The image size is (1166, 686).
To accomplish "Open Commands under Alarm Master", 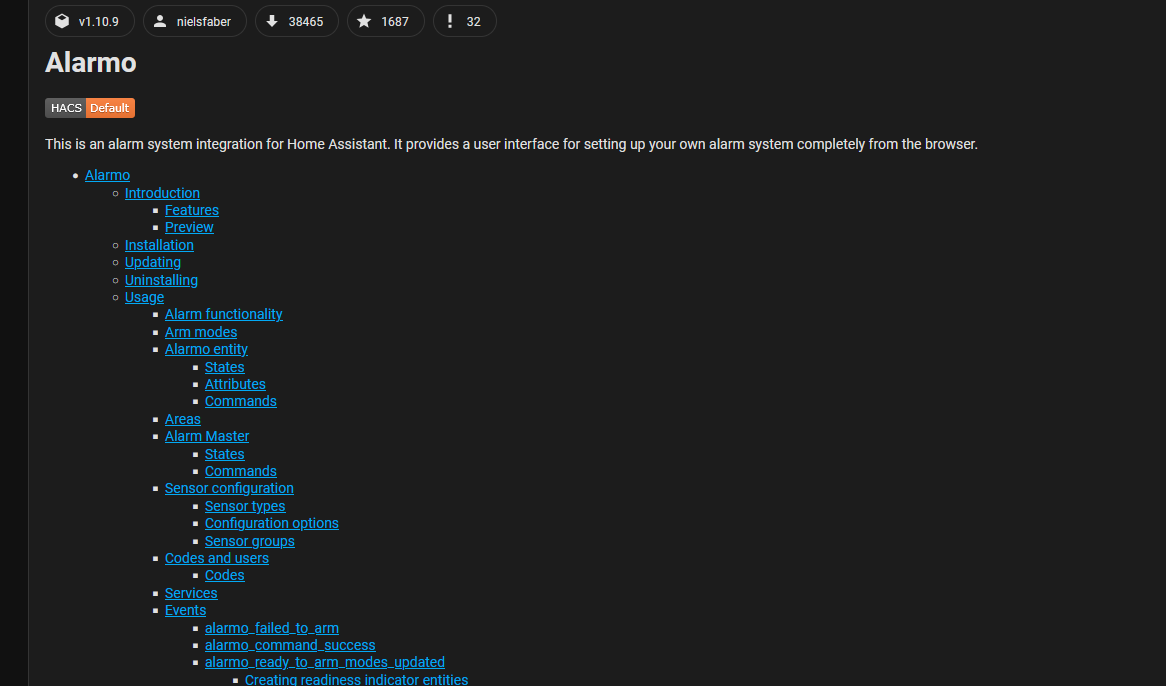I will pyautogui.click(x=241, y=471).
